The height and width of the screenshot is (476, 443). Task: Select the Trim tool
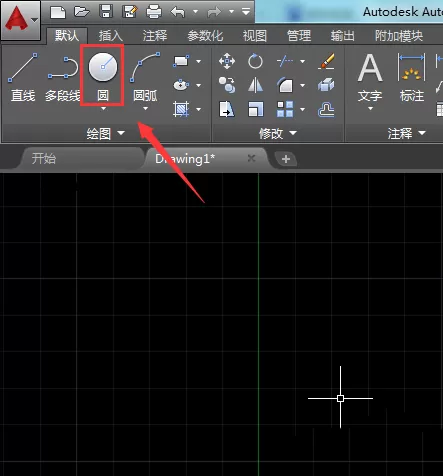pyautogui.click(x=285, y=61)
